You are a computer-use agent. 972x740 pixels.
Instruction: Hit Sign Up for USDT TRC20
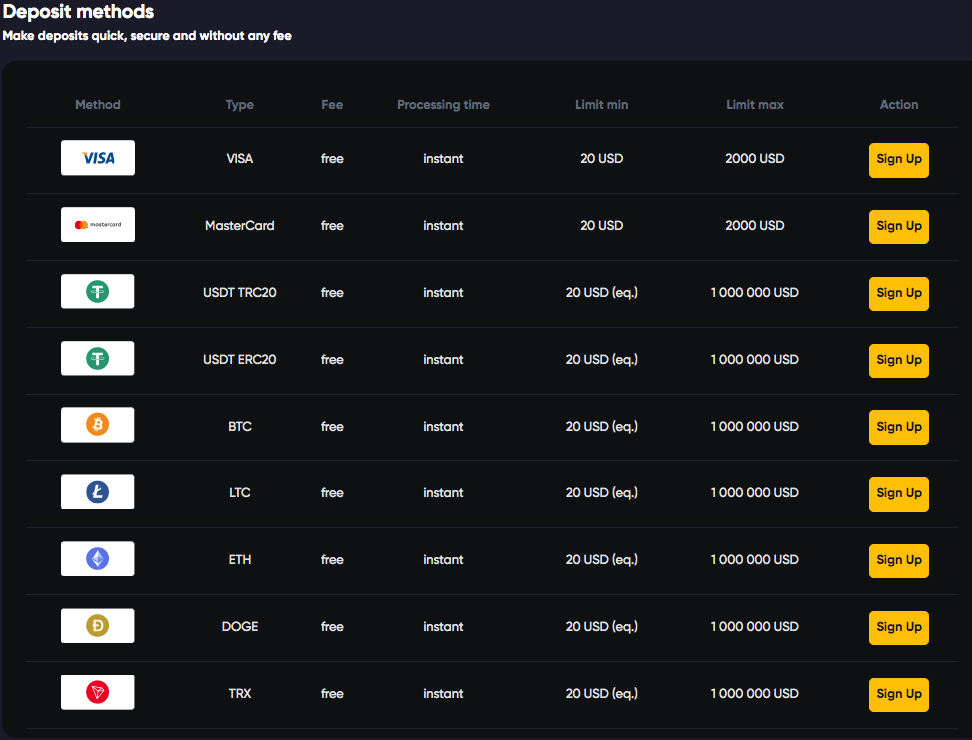898,293
